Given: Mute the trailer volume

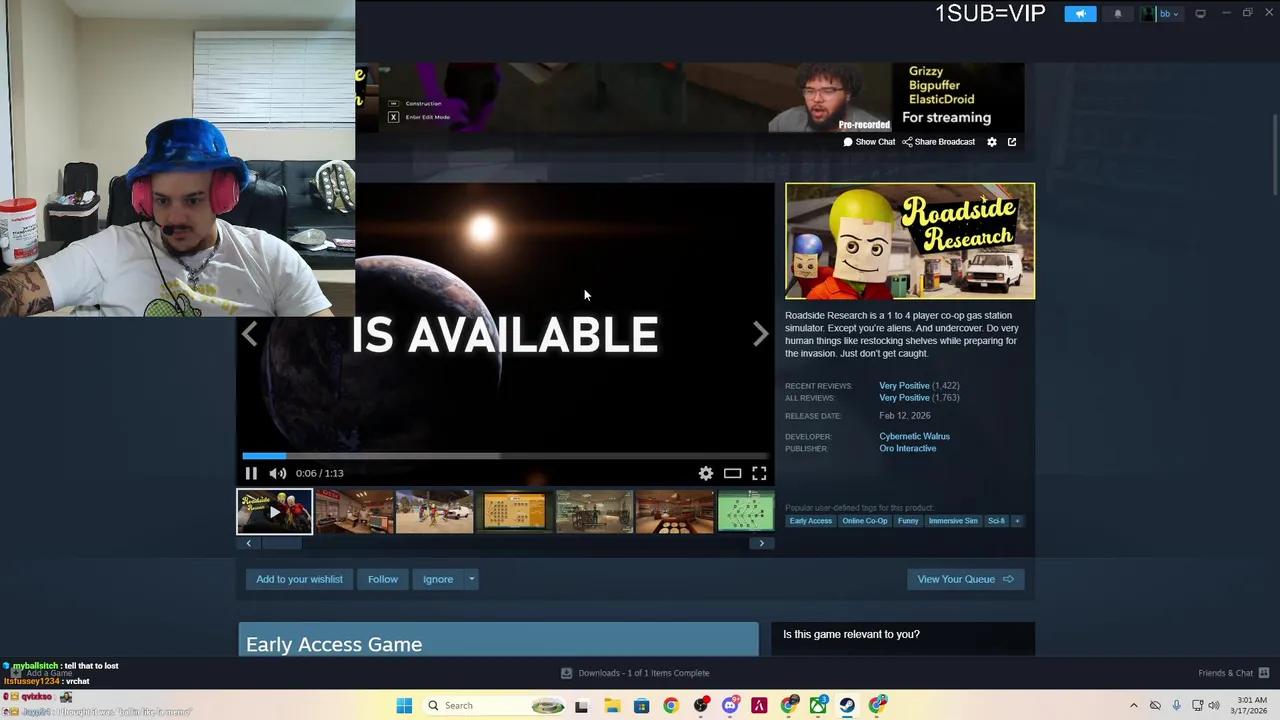Looking at the screenshot, I should coord(278,473).
